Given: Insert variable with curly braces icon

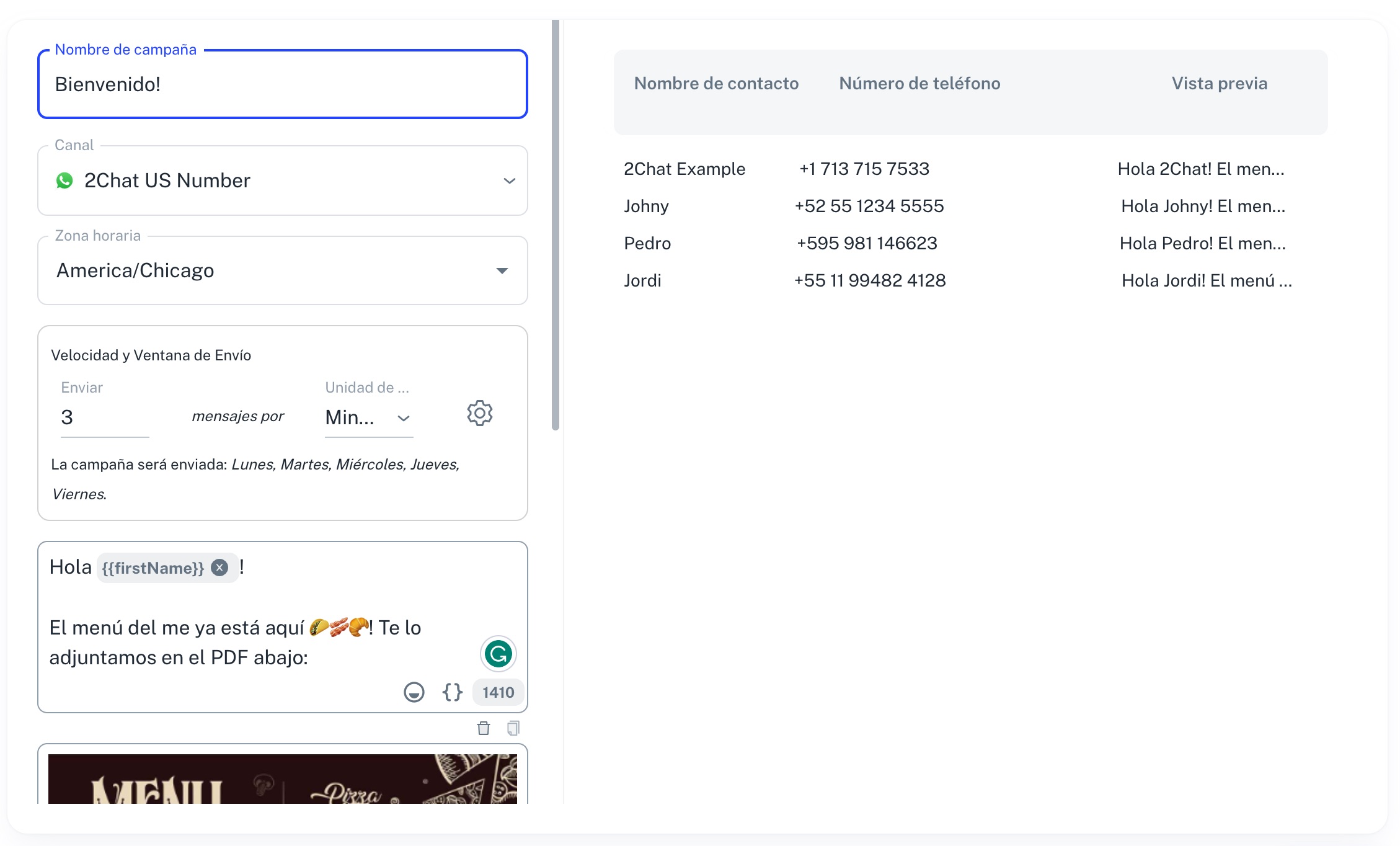Looking at the screenshot, I should click(453, 692).
